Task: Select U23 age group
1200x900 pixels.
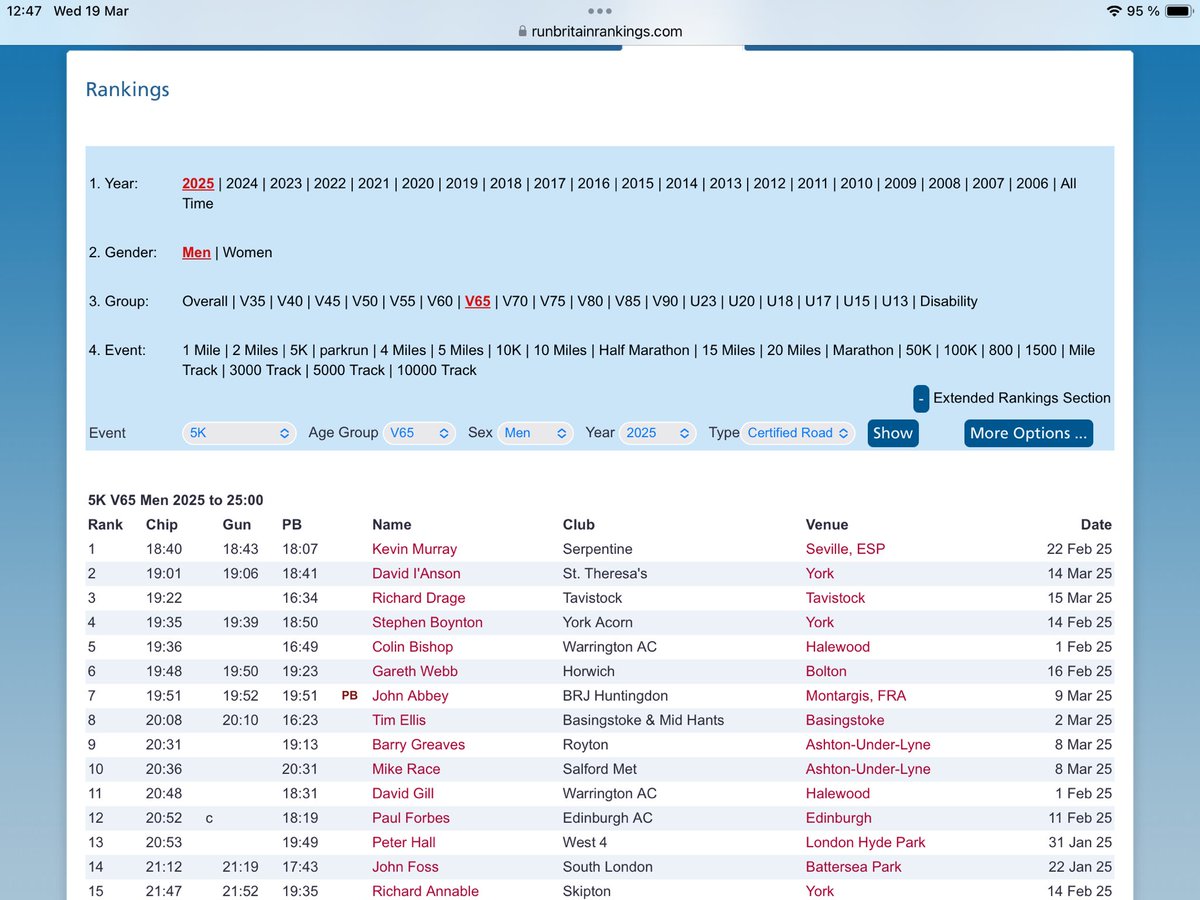Action: pos(703,301)
